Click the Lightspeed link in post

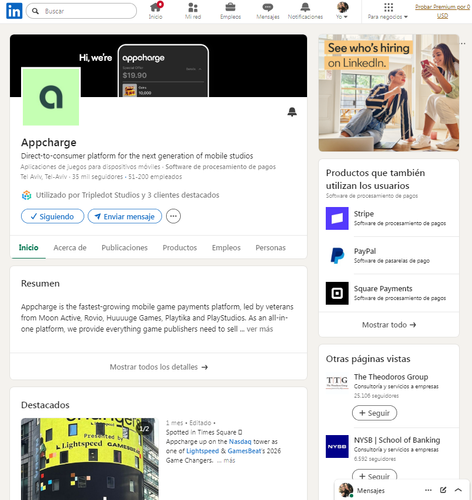[x=202, y=451]
